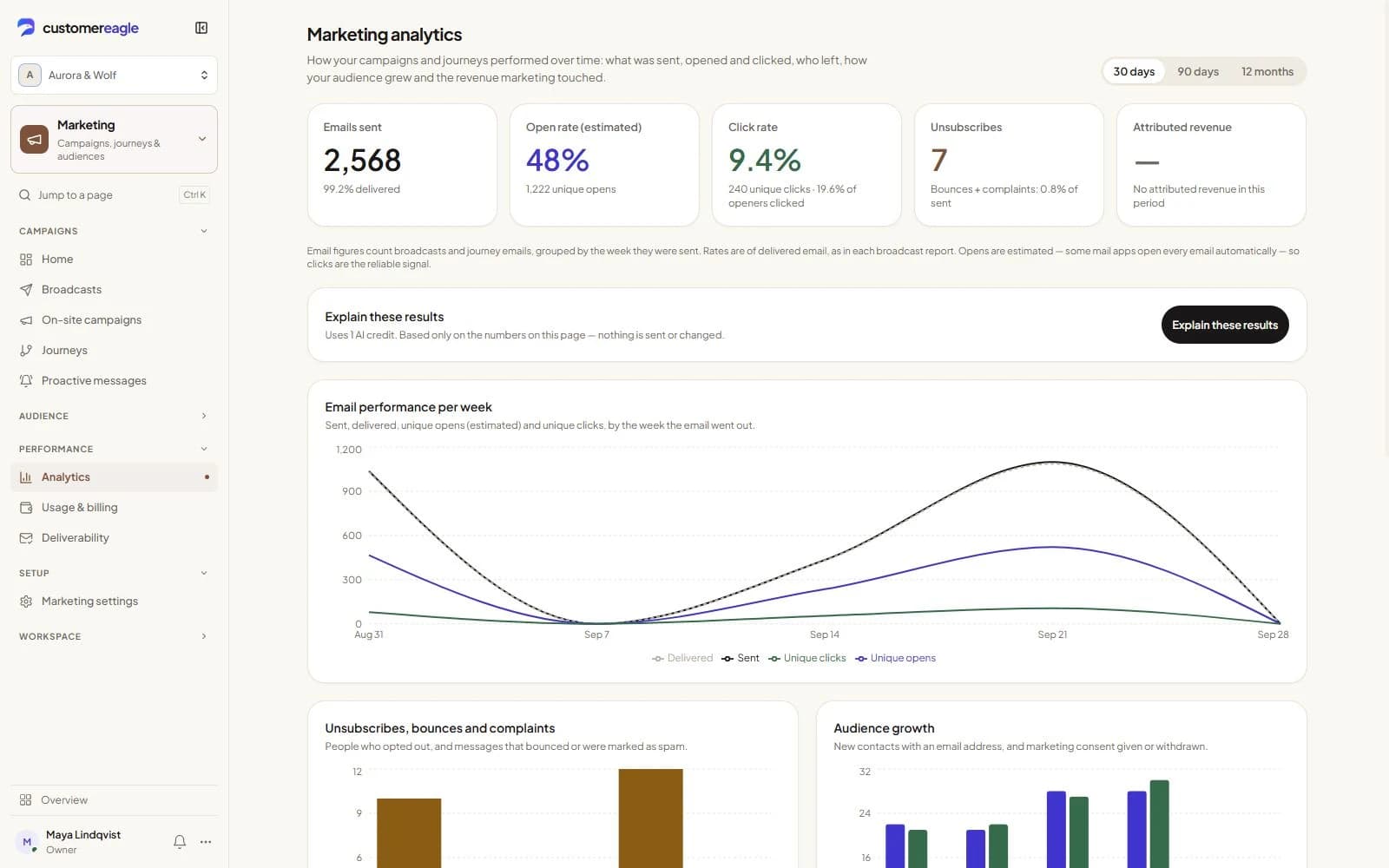Screen dimensions: 1389x868
Task: Expand the Marketing product dropdown chevron
Action: (x=202, y=139)
